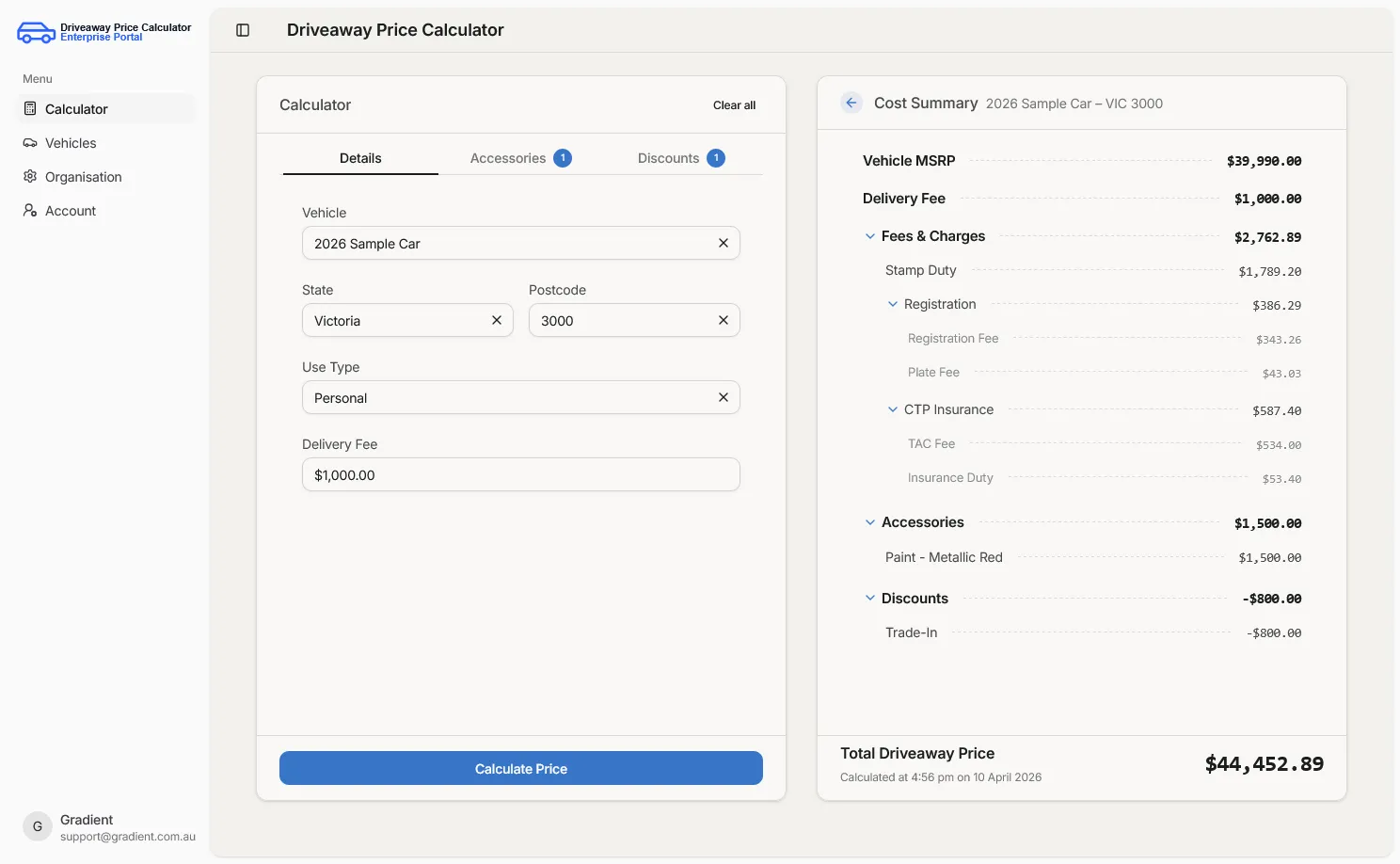Image resolution: width=1400 pixels, height=864 pixels.
Task: Select the Calculator icon in the sidebar
Action: 30,108
